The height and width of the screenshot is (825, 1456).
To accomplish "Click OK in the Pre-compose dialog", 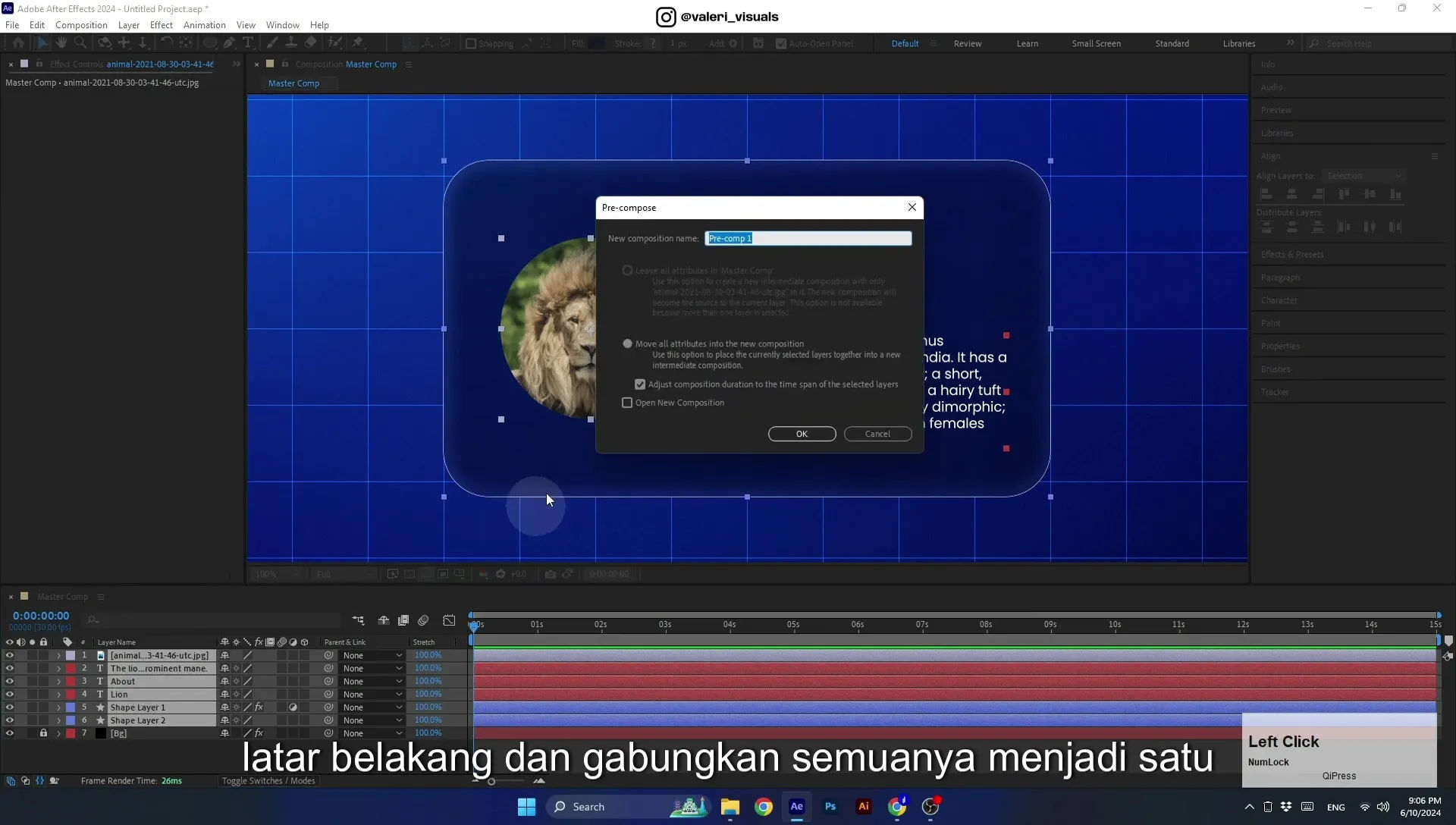I will [802, 434].
